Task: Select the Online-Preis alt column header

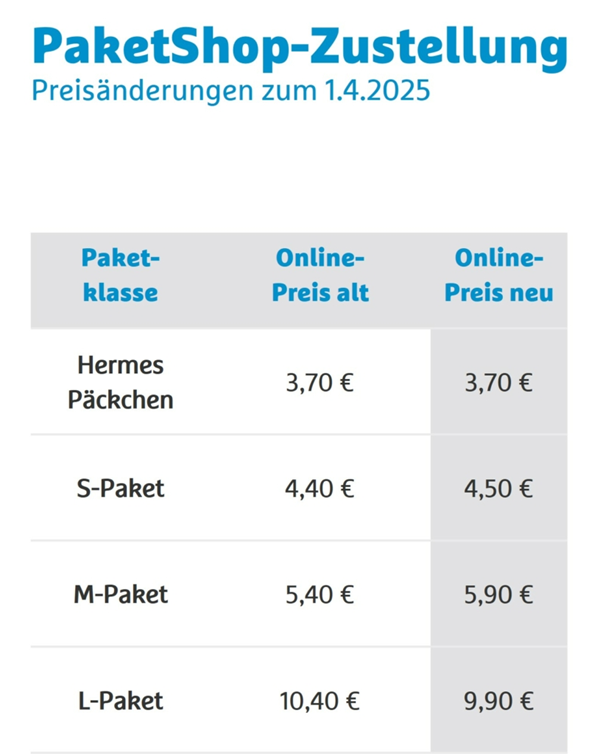Action: tap(322, 275)
